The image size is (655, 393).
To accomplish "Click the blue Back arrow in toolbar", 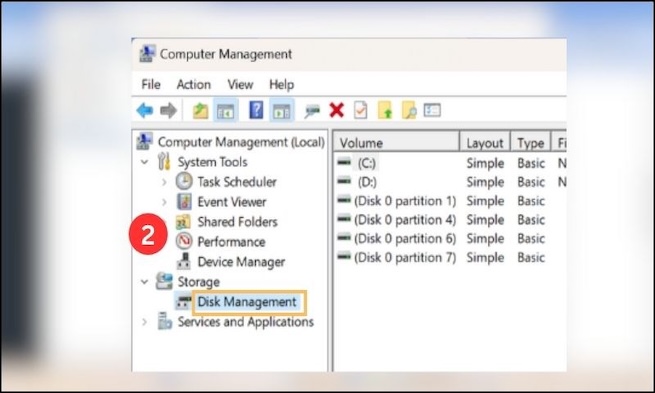I will 145,111.
